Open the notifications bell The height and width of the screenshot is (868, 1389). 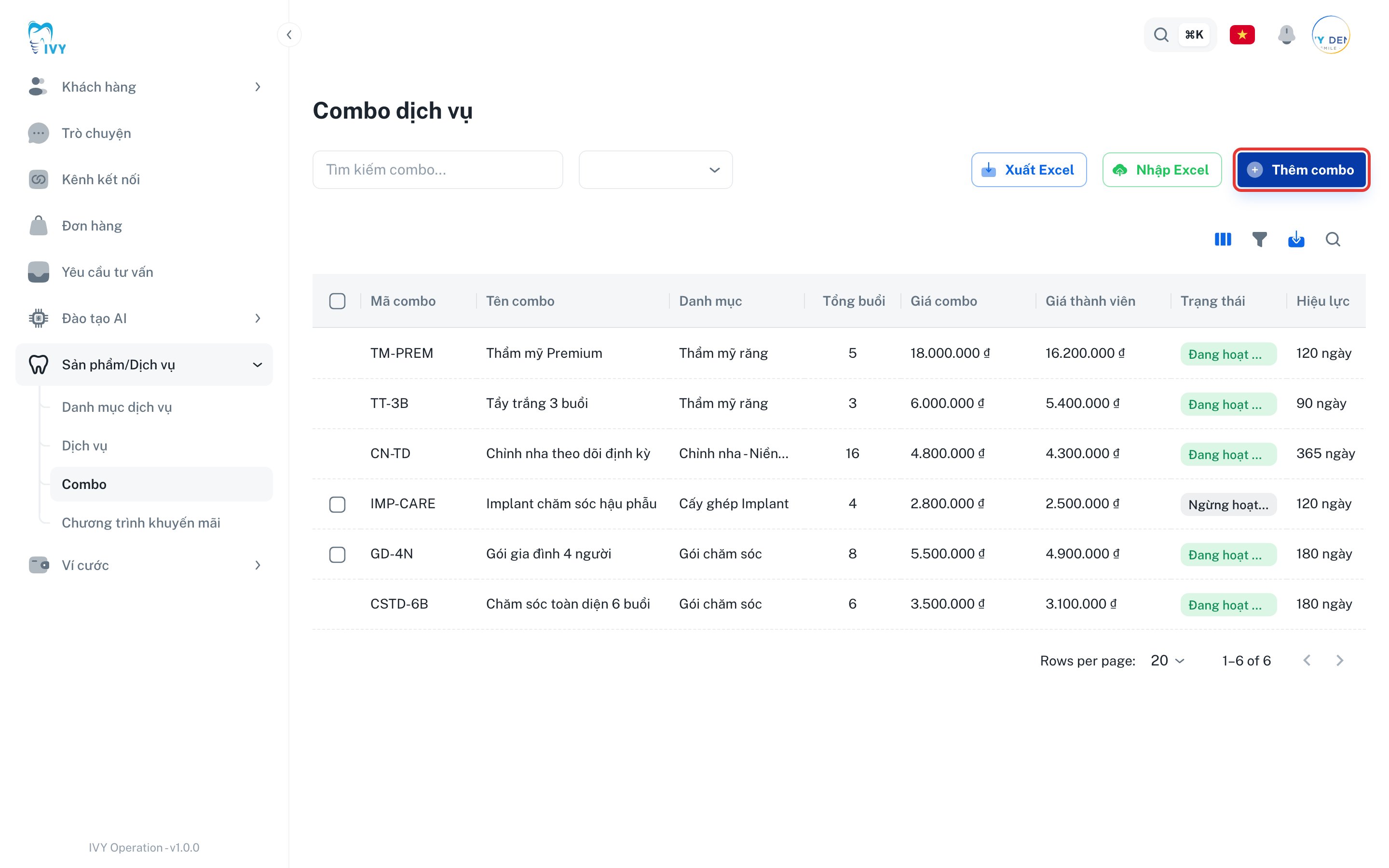pos(1286,34)
